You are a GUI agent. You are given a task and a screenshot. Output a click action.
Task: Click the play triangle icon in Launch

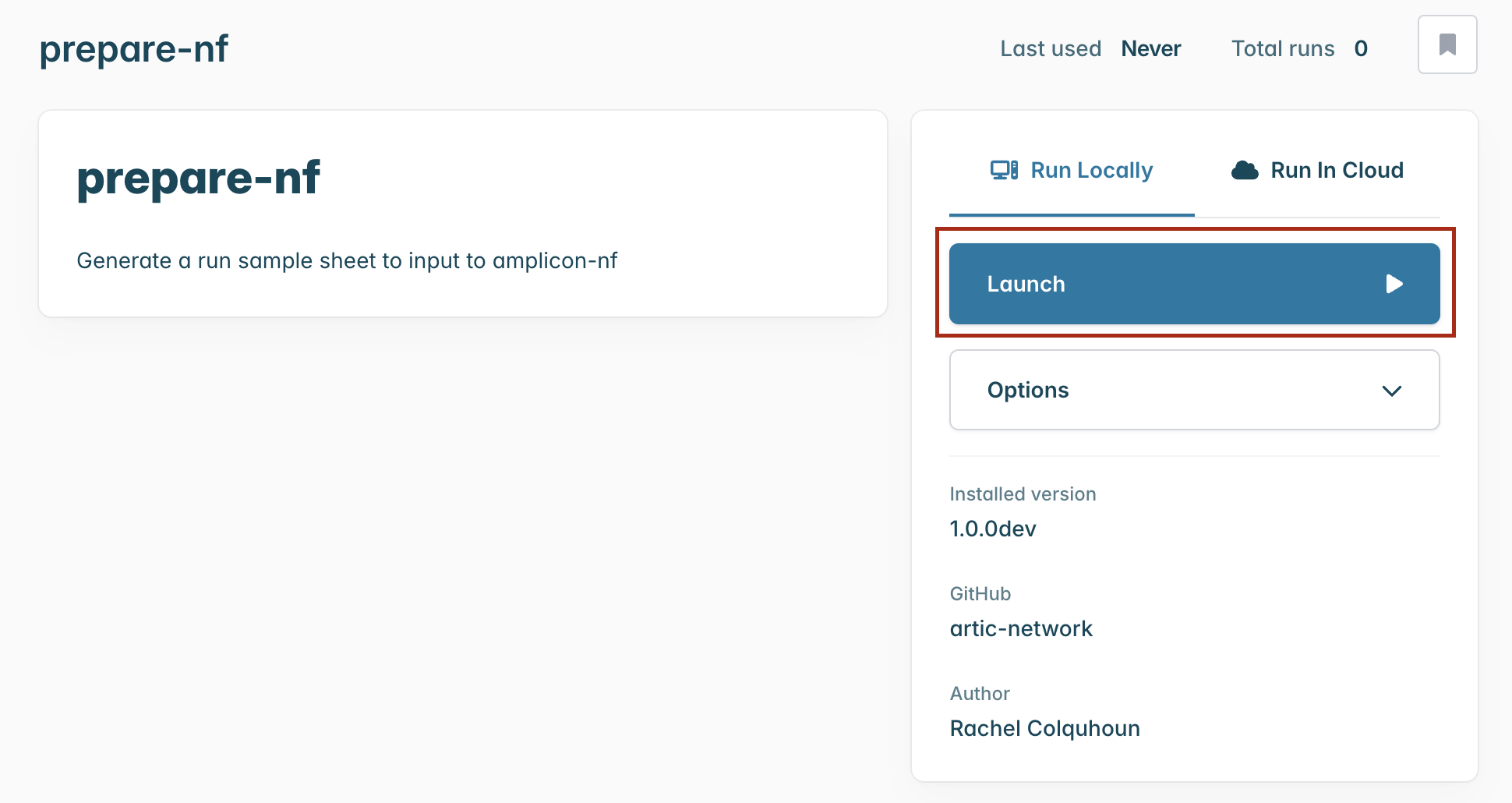[x=1394, y=284]
